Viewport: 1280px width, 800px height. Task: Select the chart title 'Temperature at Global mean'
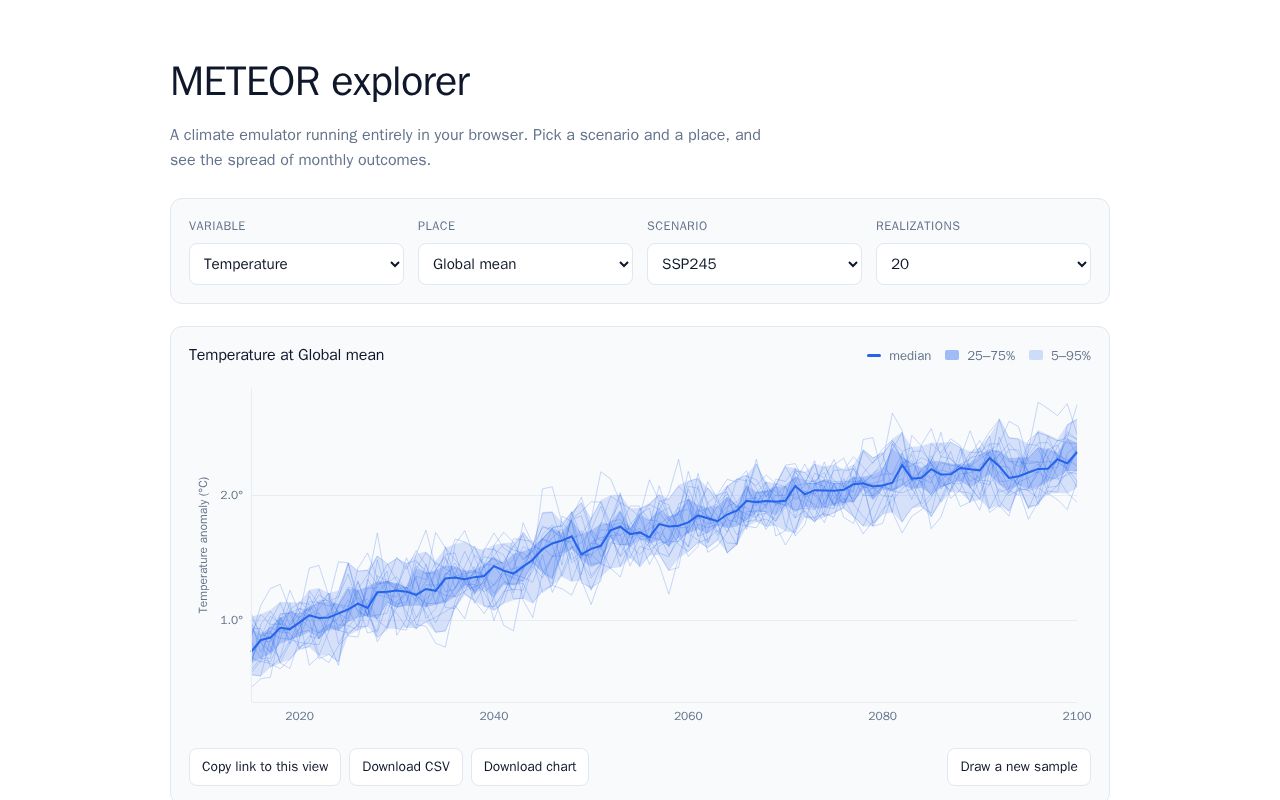(286, 355)
